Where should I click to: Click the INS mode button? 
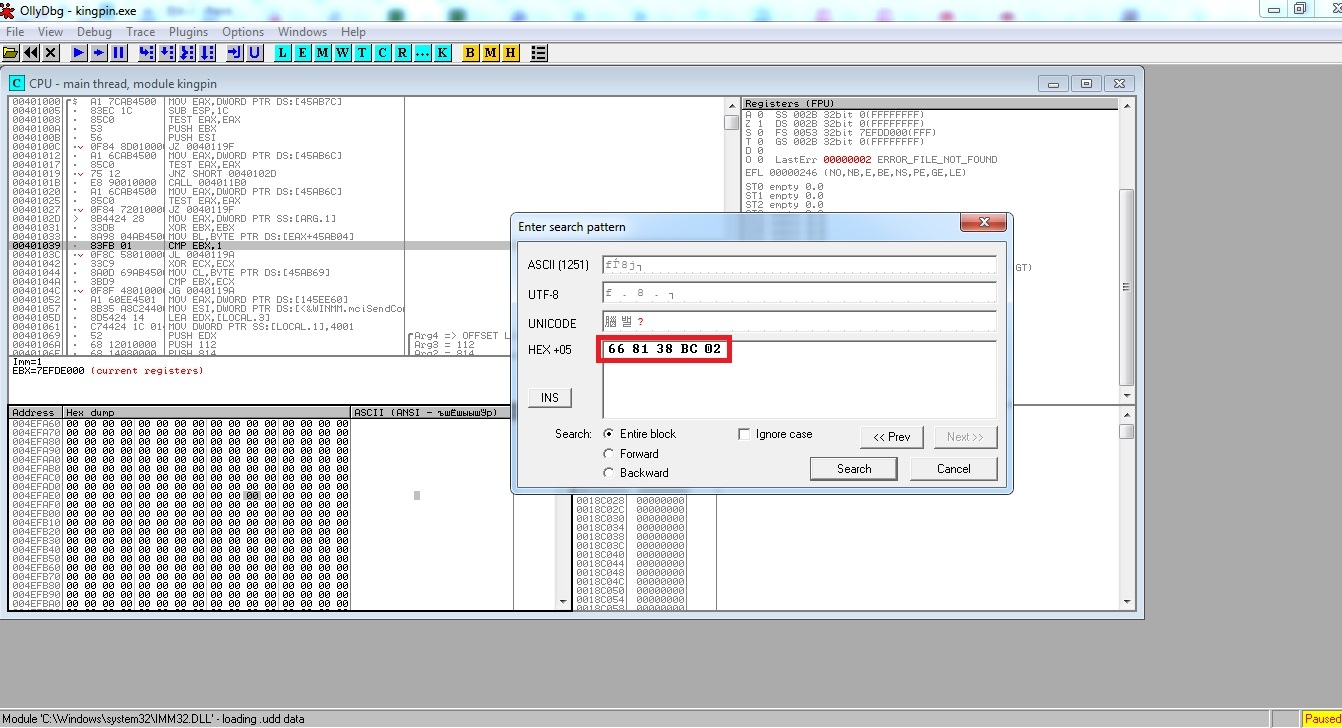pyautogui.click(x=550, y=398)
